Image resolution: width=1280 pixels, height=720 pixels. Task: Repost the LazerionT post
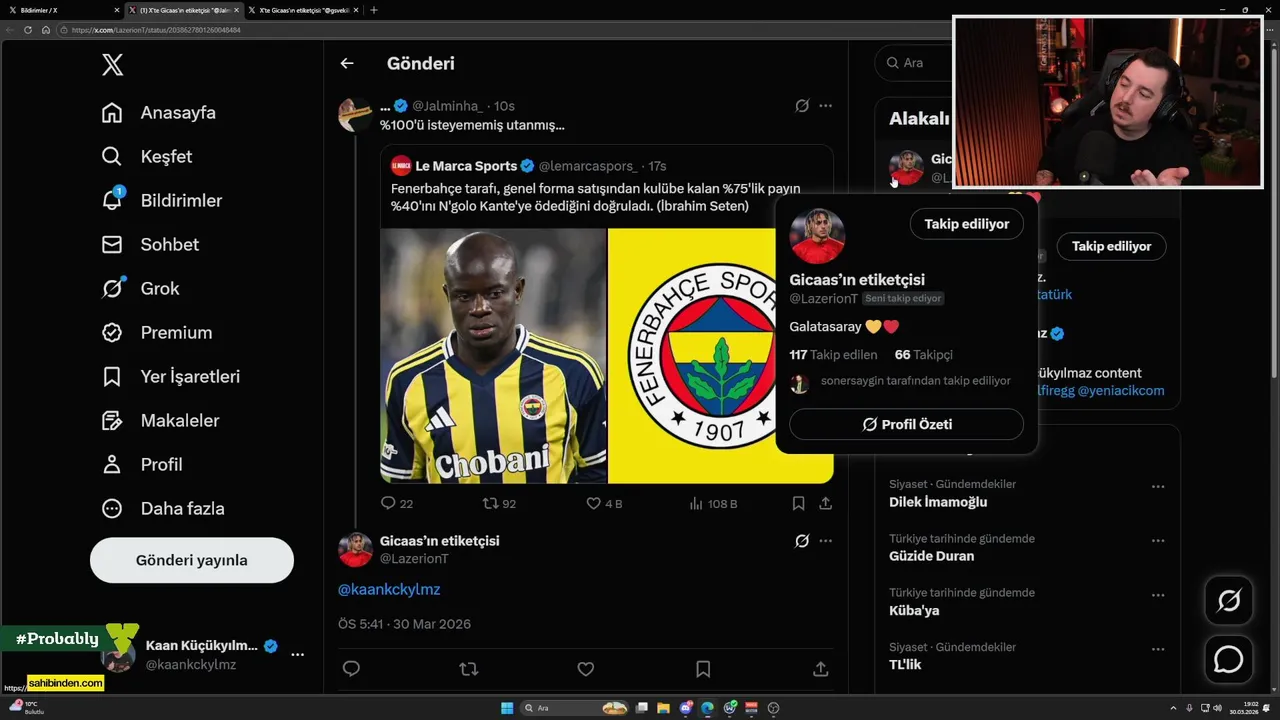(468, 669)
